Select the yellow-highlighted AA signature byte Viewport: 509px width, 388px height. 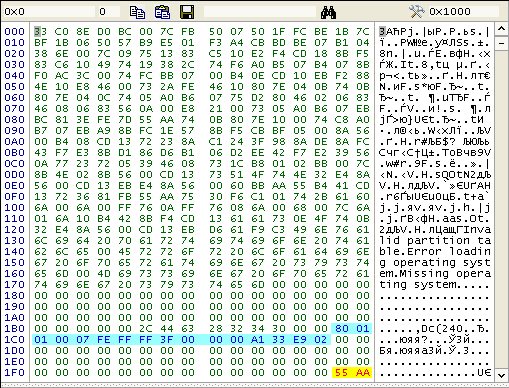click(x=363, y=372)
